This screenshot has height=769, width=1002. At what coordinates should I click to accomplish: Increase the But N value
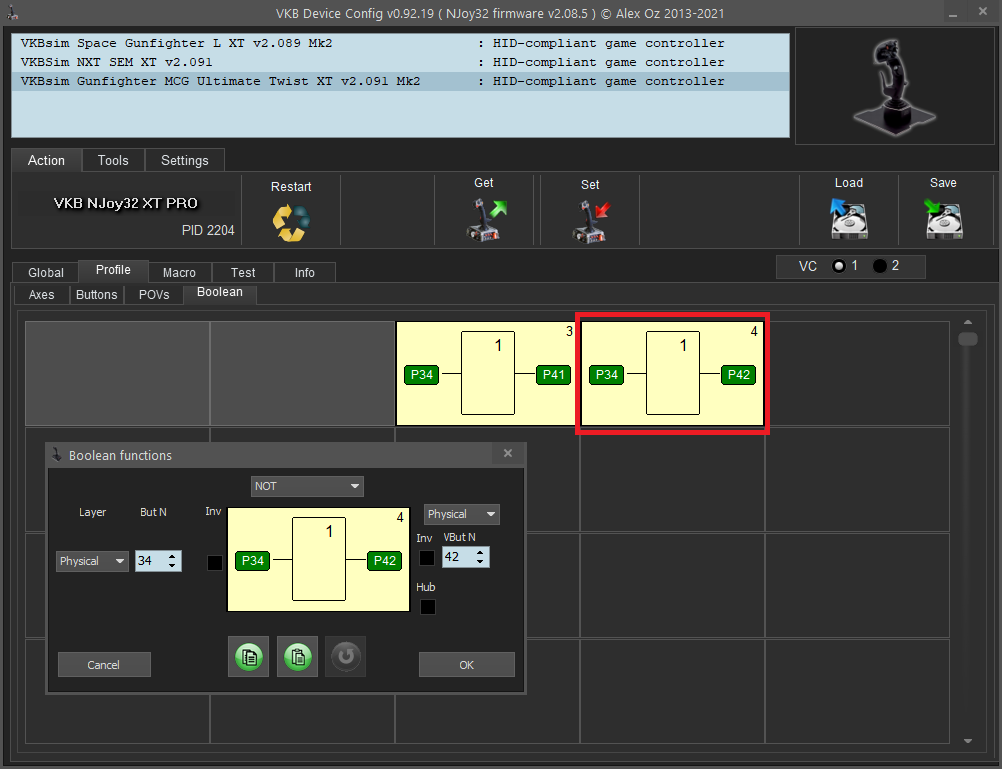(x=172, y=557)
